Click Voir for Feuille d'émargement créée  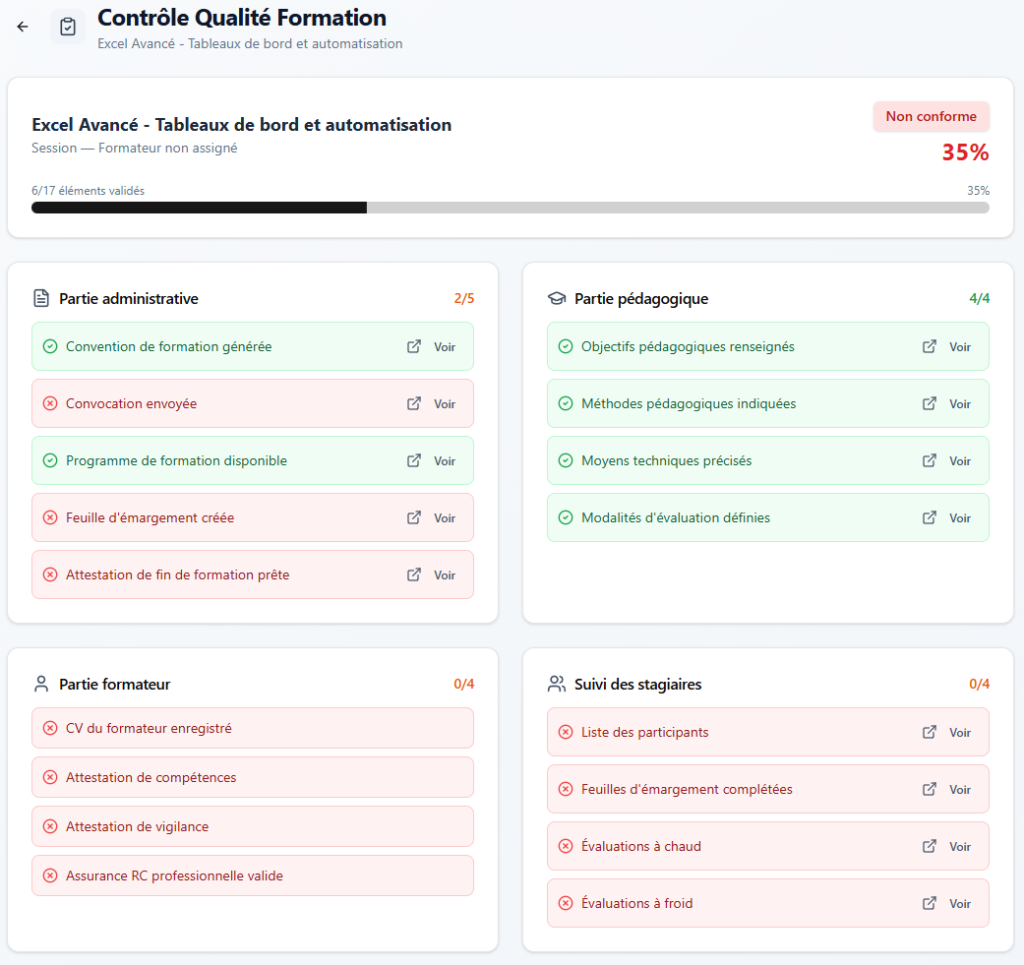pyautogui.click(x=445, y=518)
